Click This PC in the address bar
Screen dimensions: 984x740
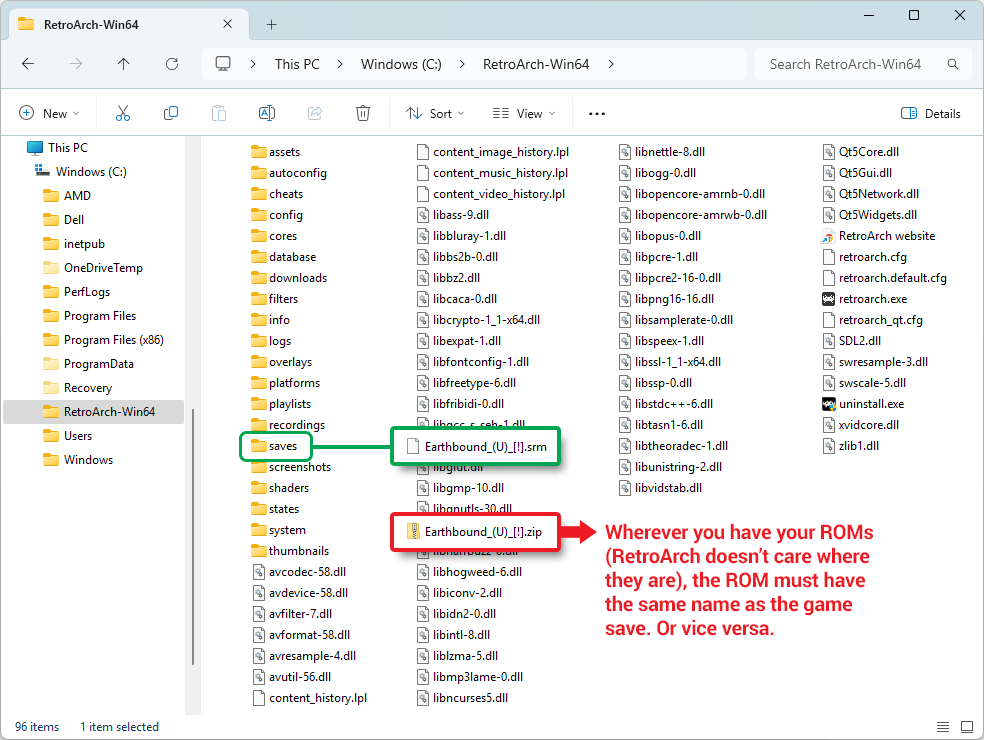(x=297, y=64)
